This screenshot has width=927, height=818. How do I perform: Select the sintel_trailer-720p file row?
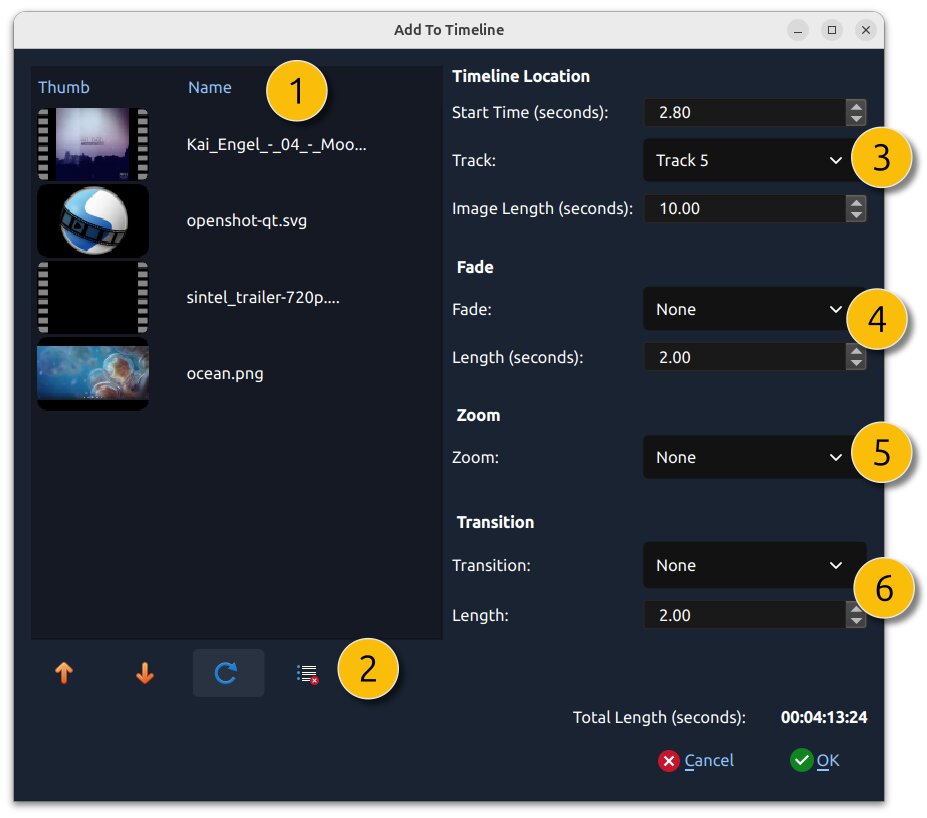[x=263, y=297]
